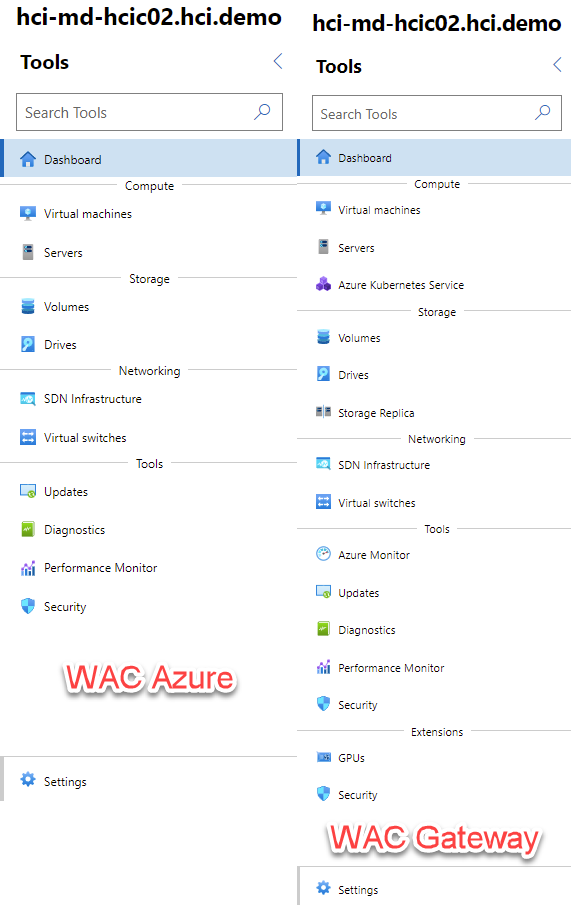Image resolution: width=571 pixels, height=905 pixels.
Task: Click Diagnostics icon in WAC Azure panel
Action: (28, 529)
